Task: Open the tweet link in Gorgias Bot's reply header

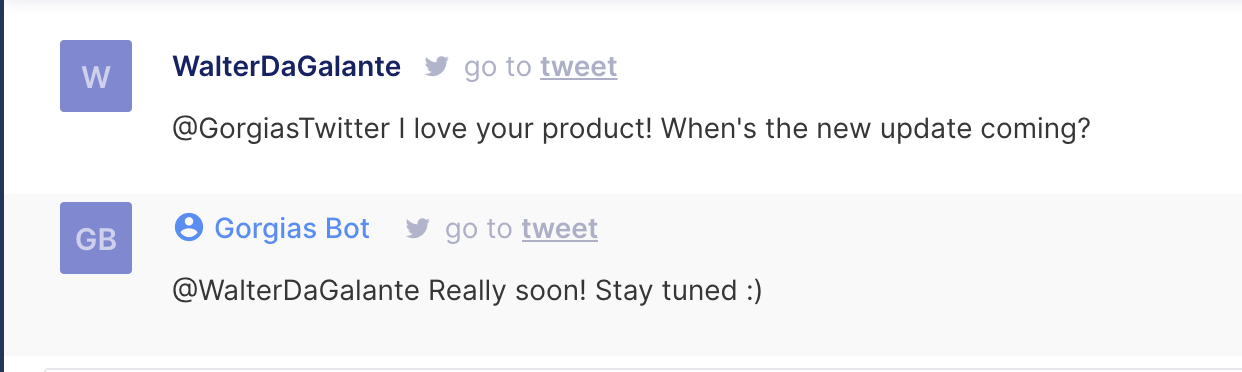Action: 560,229
